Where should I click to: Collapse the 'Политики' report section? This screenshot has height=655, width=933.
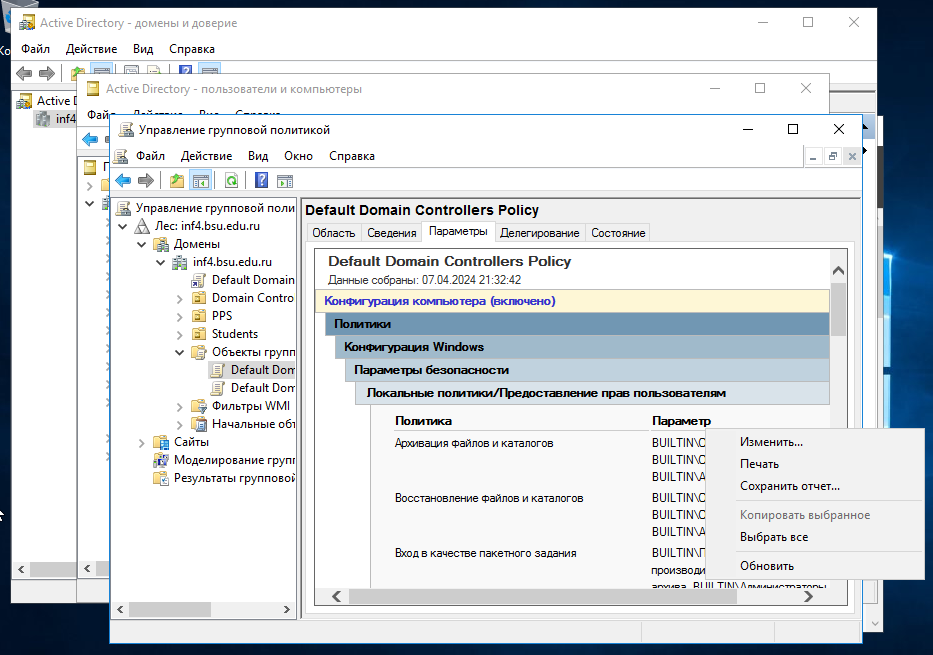point(577,324)
